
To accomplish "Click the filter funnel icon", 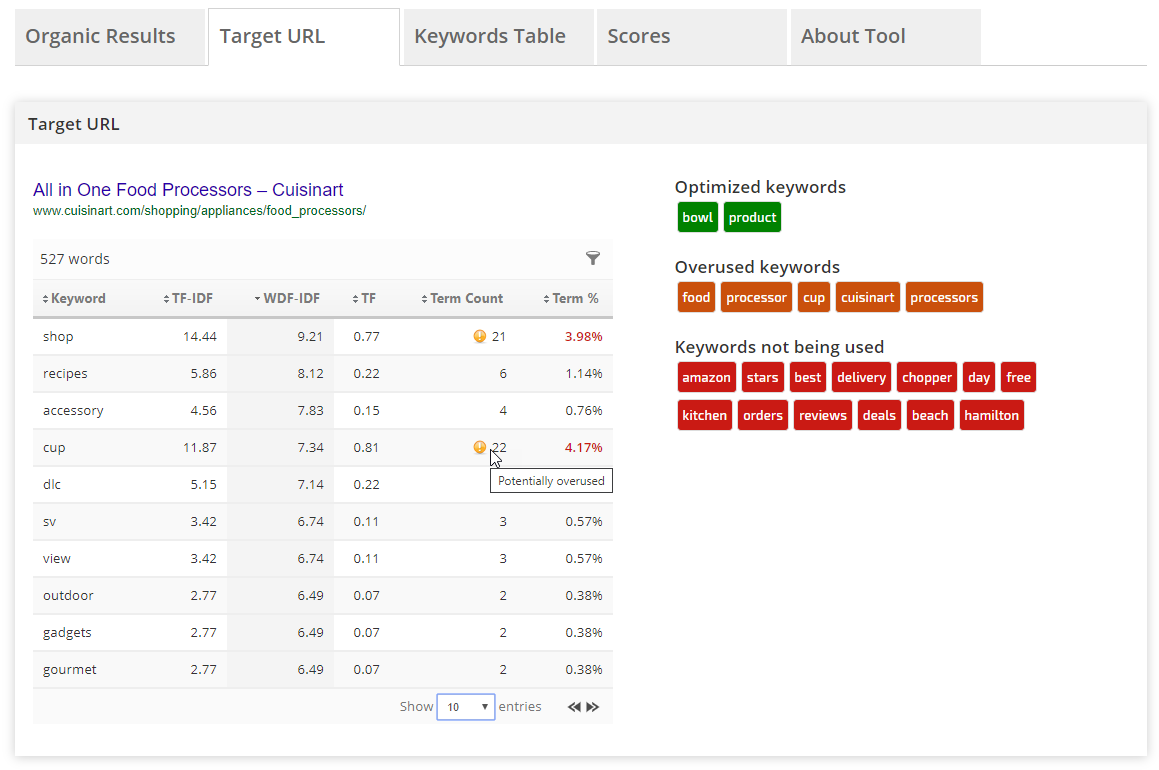I will (x=593, y=258).
